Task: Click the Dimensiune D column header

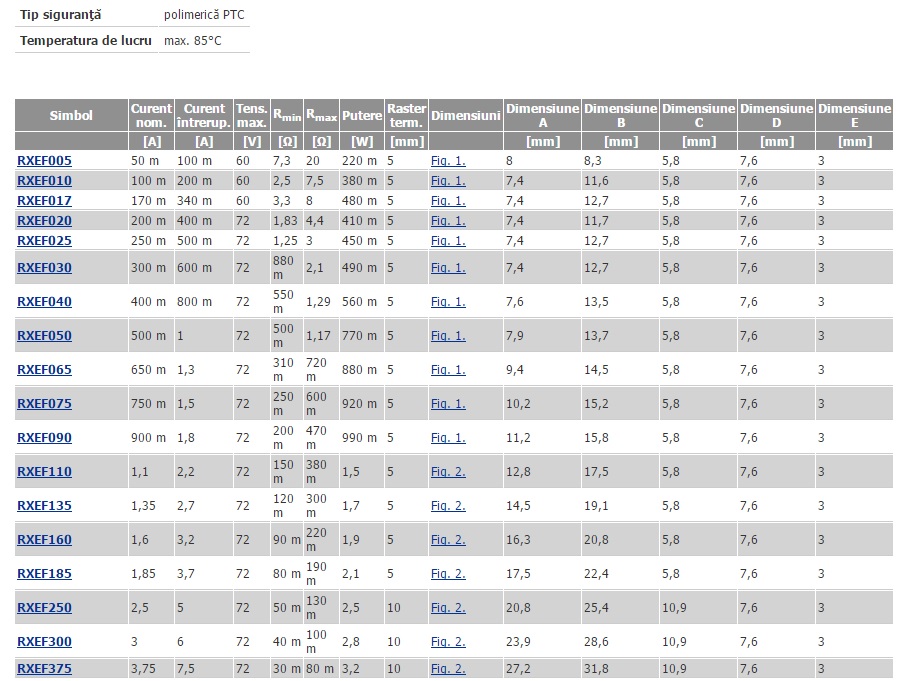Action: [776, 116]
